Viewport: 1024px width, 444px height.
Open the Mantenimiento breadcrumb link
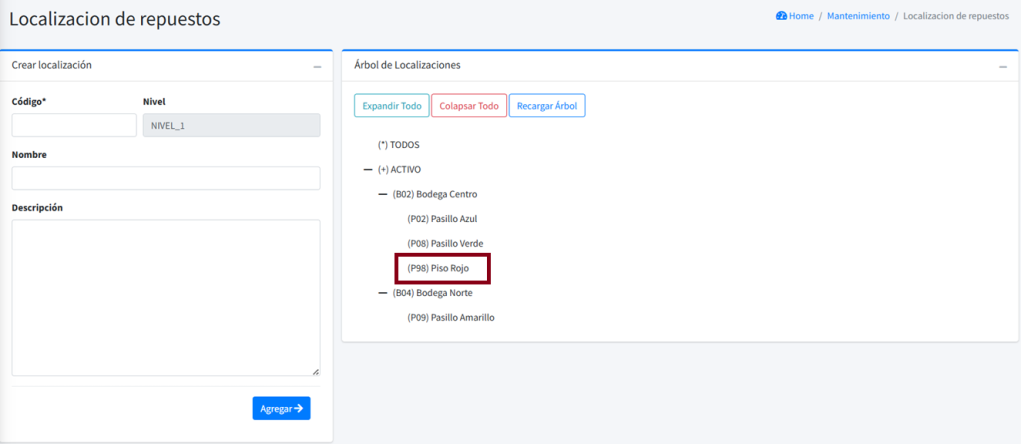coord(858,16)
